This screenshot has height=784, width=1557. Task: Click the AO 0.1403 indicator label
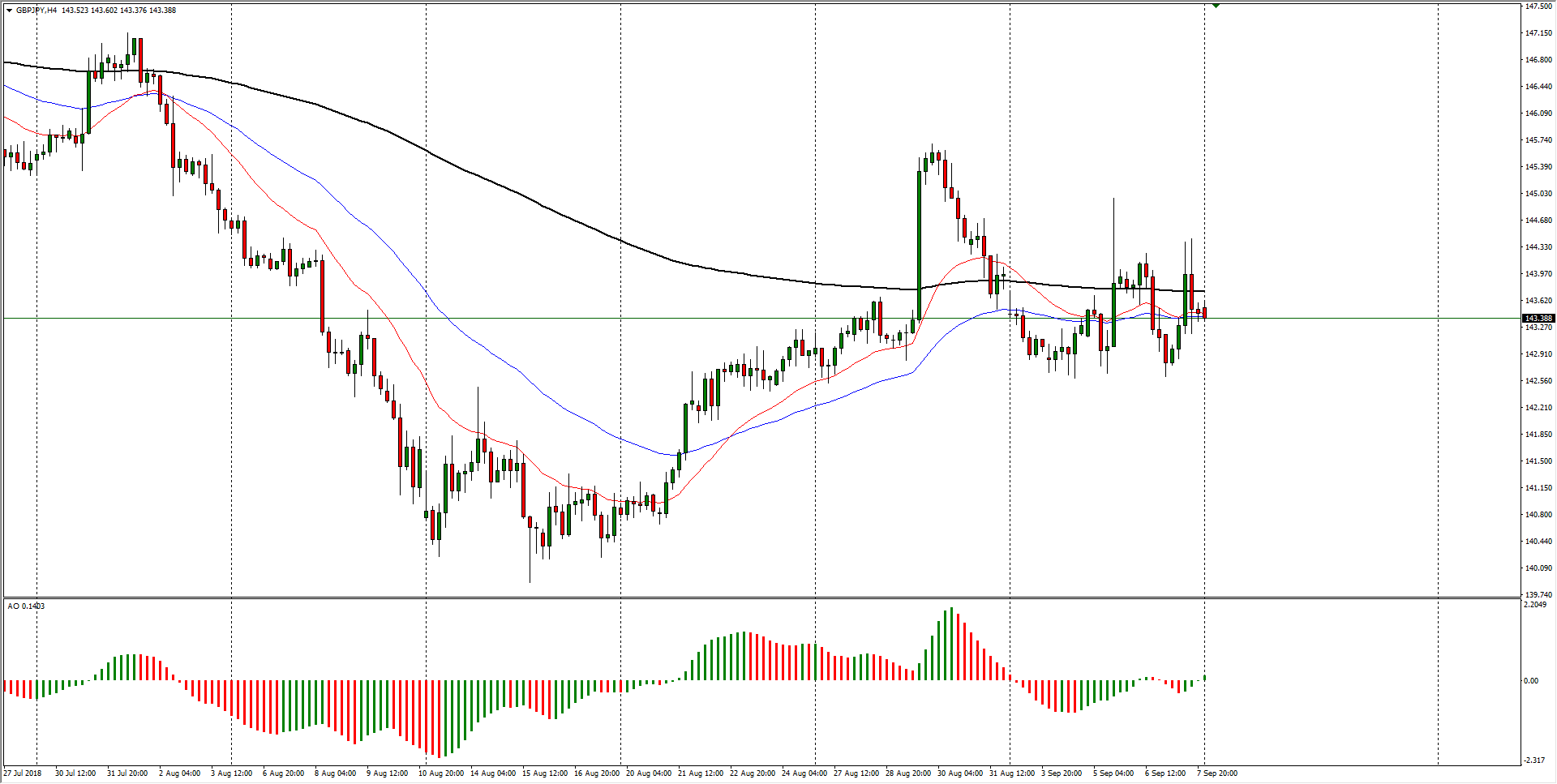(26, 606)
